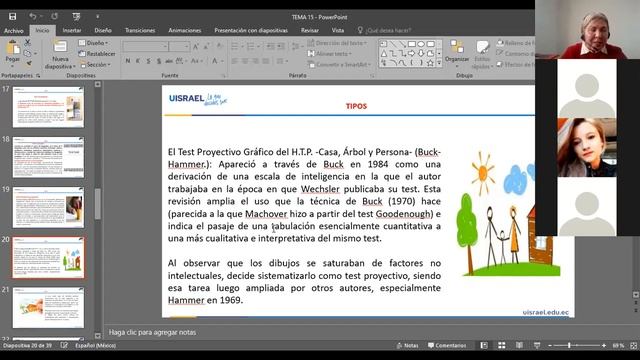Select the rectangle shape in shapes gallery
640x360 pixels.
(x=411, y=44)
